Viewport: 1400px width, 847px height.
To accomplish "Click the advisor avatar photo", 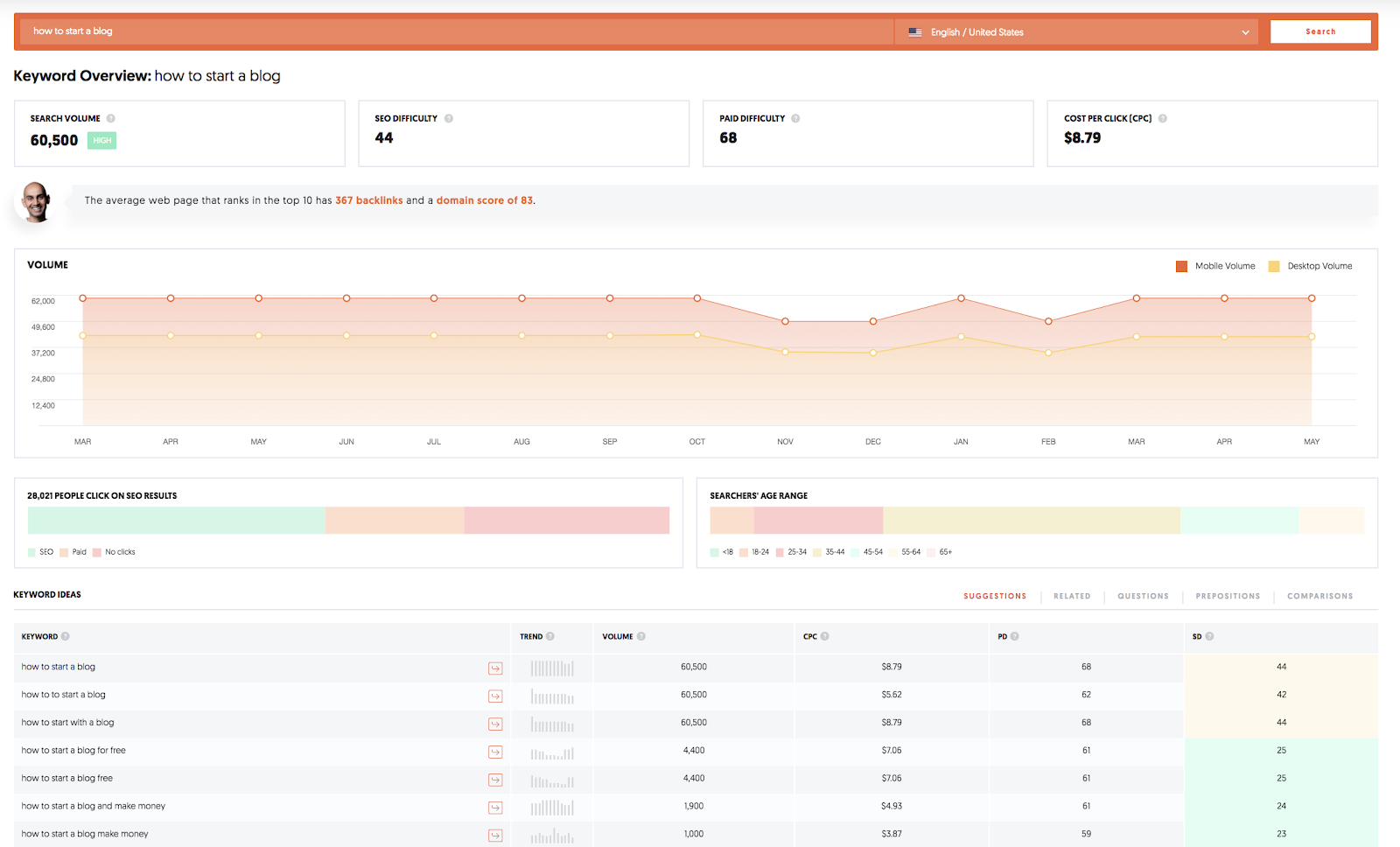I will click(x=36, y=202).
